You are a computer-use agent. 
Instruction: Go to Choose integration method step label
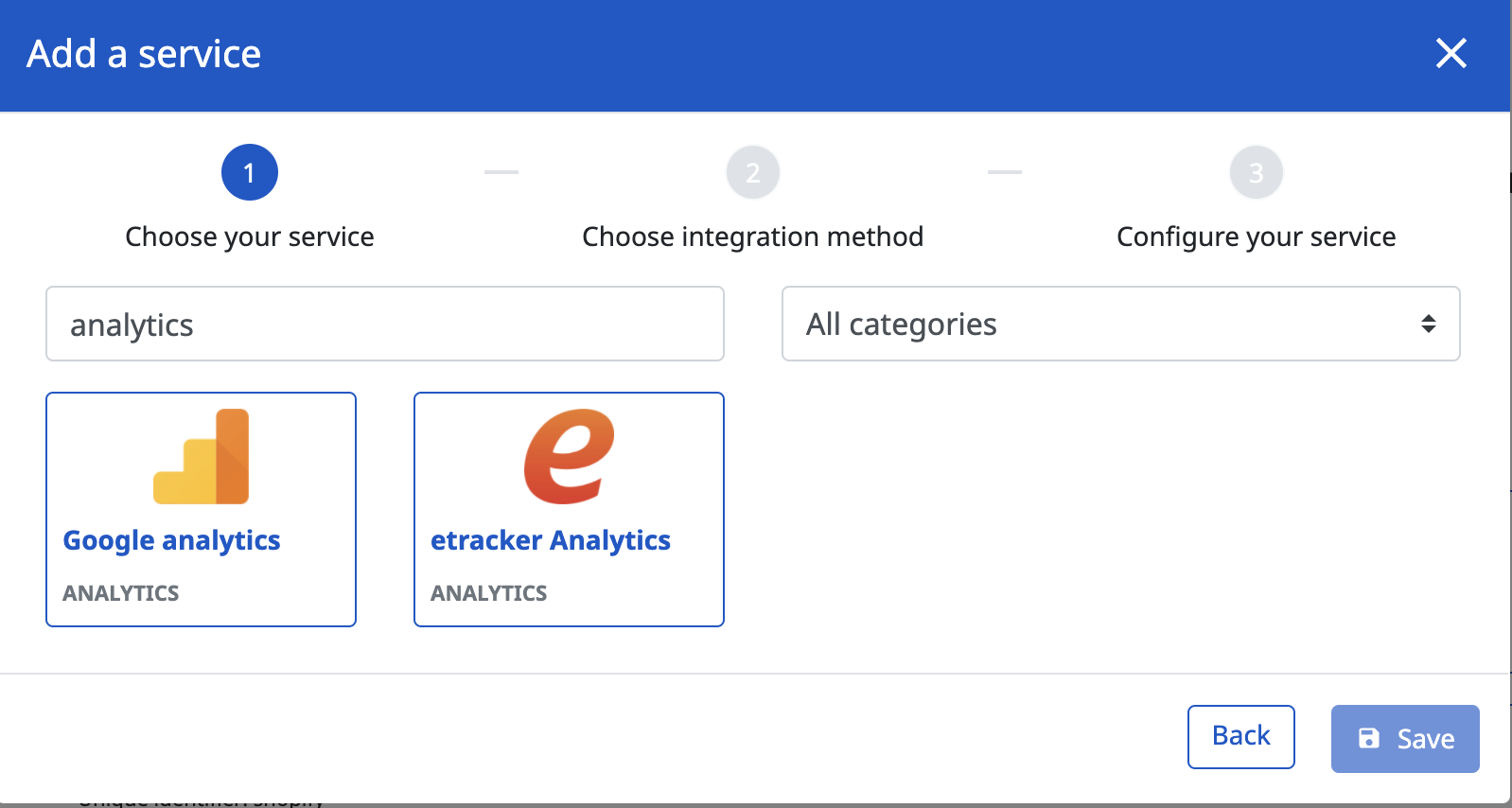click(x=753, y=237)
